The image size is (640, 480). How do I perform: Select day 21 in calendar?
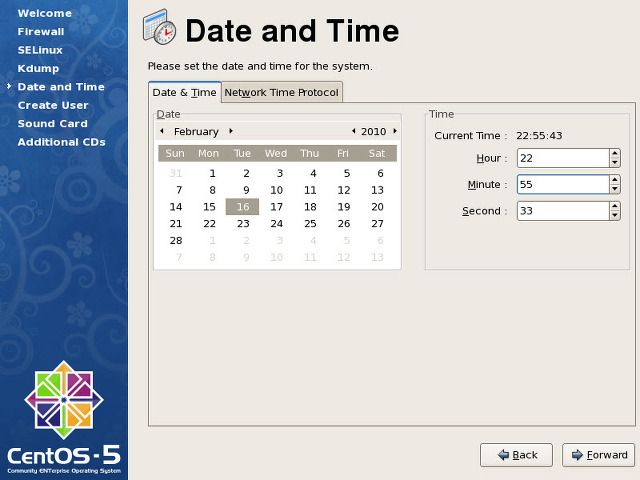tap(176, 223)
